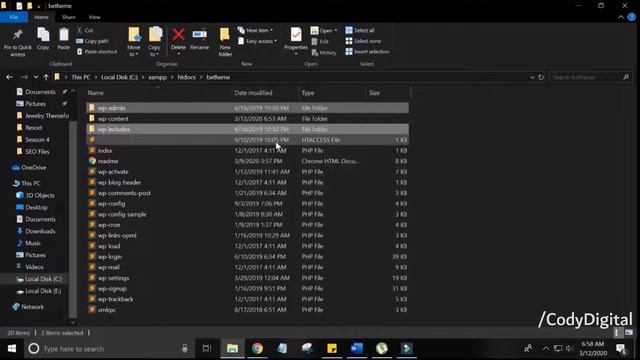640x360 pixels.
Task: Sort by the Date modified column
Action: pyautogui.click(x=264, y=93)
